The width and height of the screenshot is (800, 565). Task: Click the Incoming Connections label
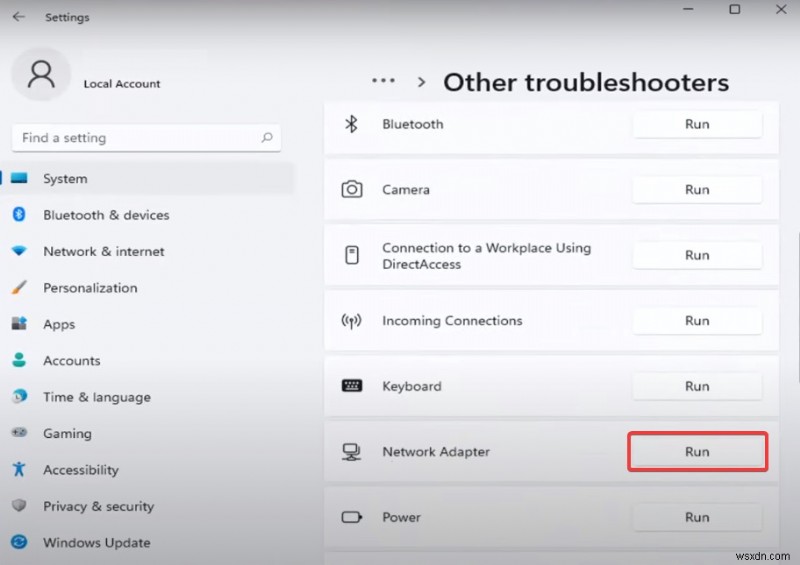(x=453, y=321)
